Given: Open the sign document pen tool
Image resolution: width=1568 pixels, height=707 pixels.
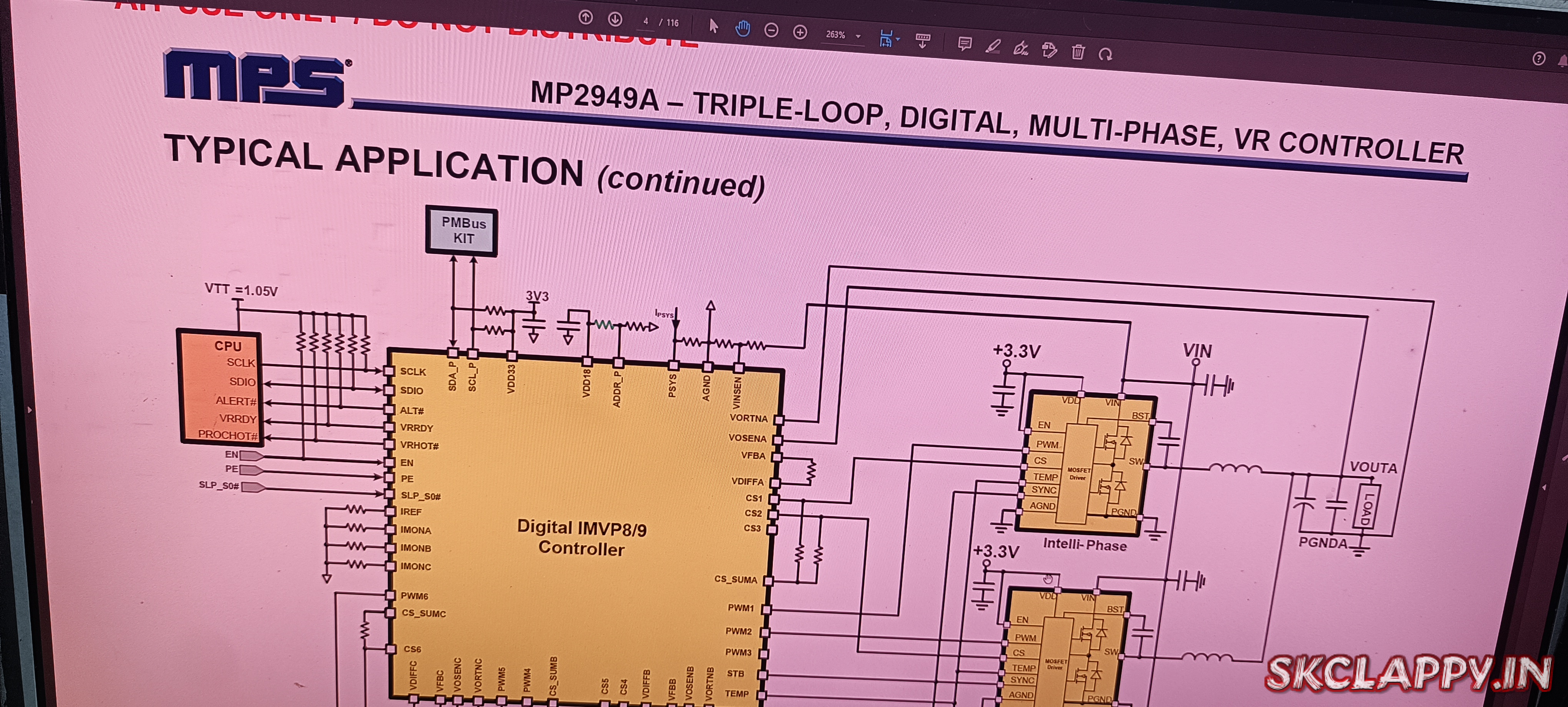Looking at the screenshot, I should 1022,48.
